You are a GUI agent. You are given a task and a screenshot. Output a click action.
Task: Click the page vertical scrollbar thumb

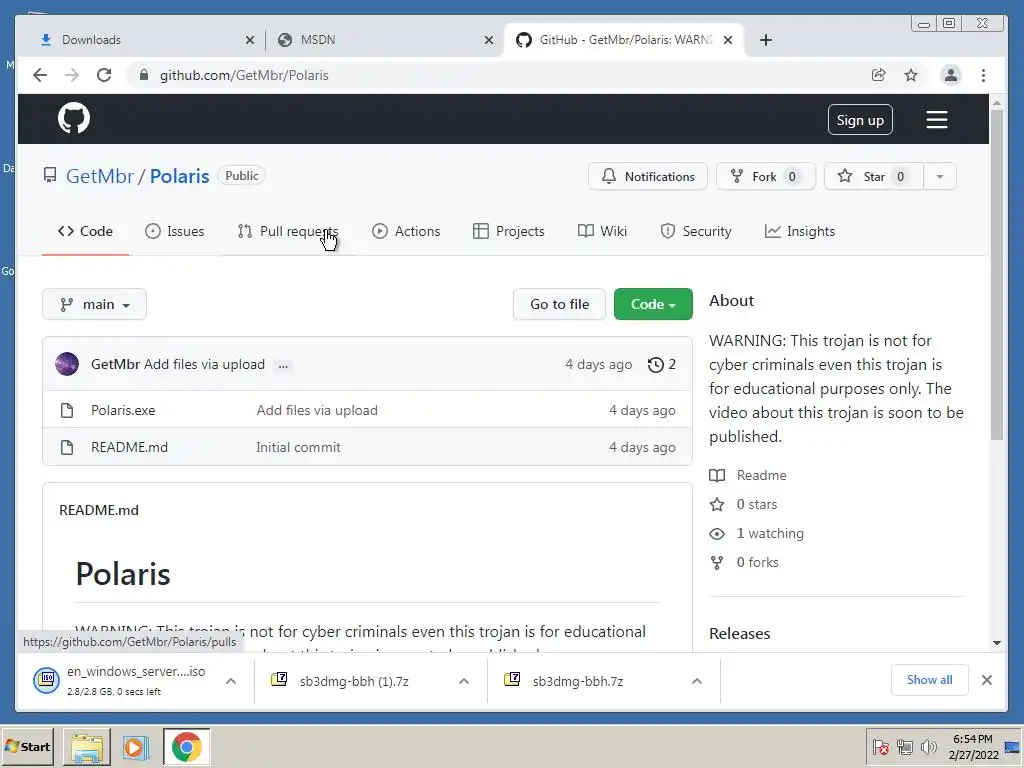pyautogui.click(x=997, y=274)
